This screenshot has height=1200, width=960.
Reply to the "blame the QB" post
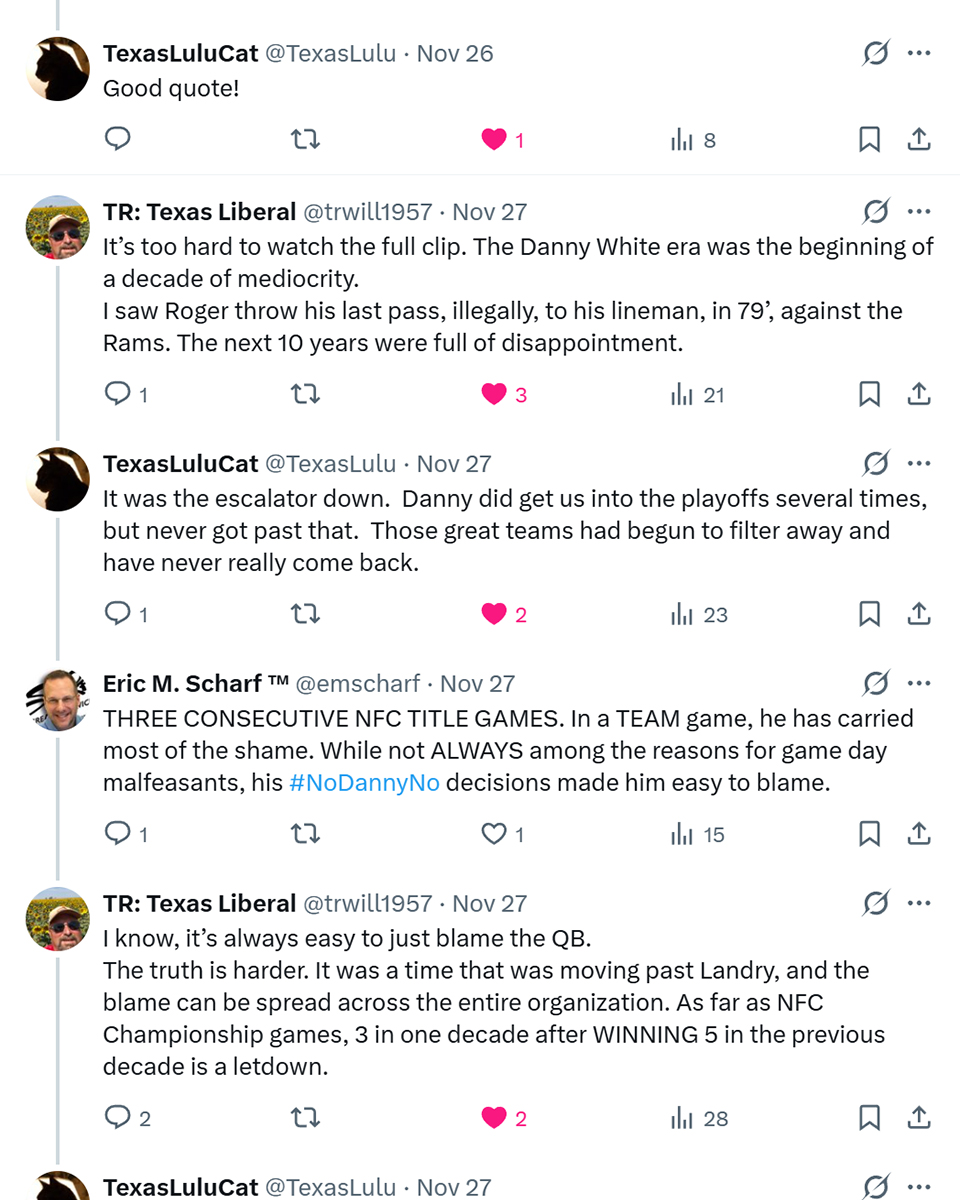pos(118,1118)
